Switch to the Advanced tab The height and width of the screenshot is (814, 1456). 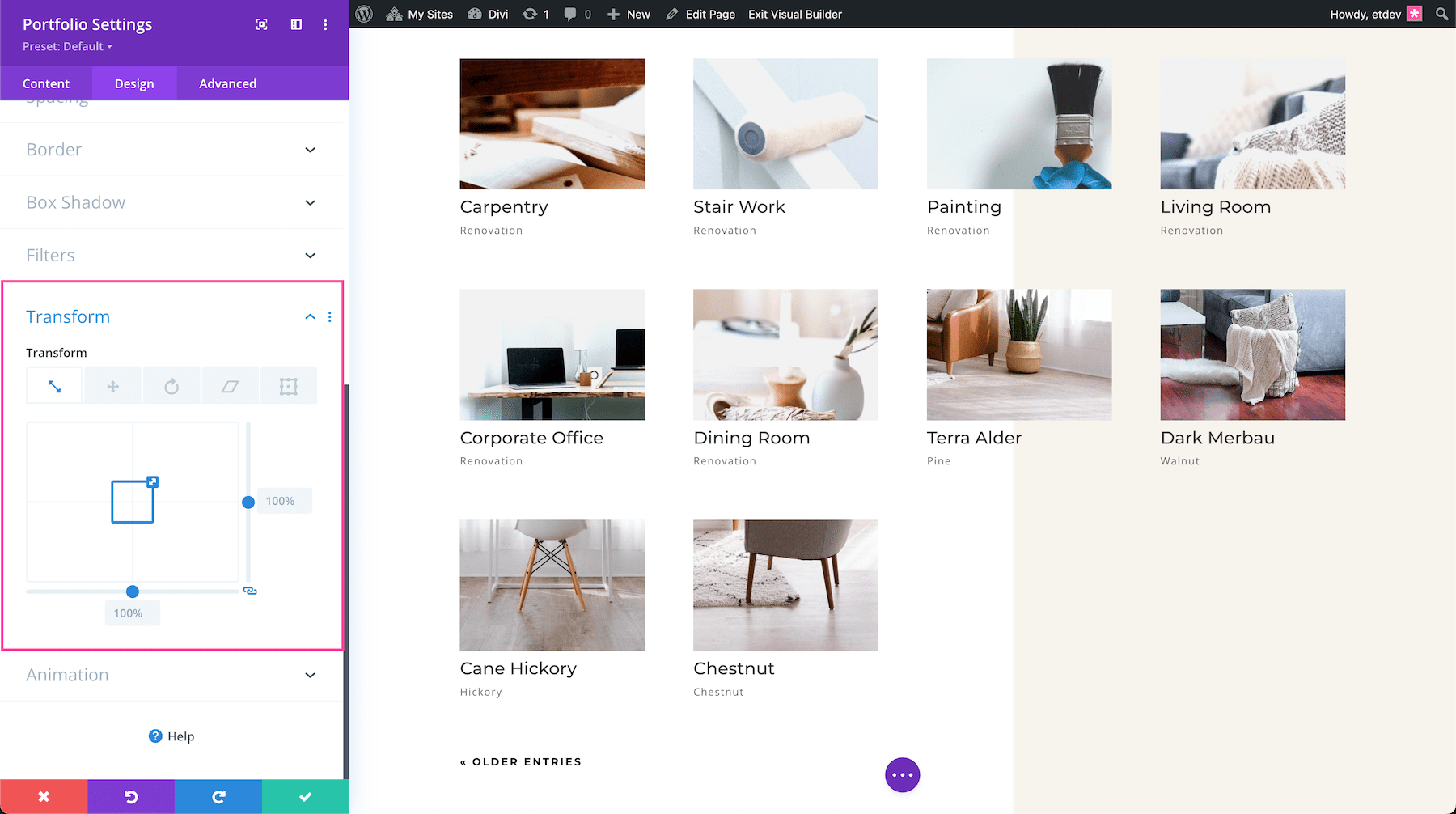point(227,83)
